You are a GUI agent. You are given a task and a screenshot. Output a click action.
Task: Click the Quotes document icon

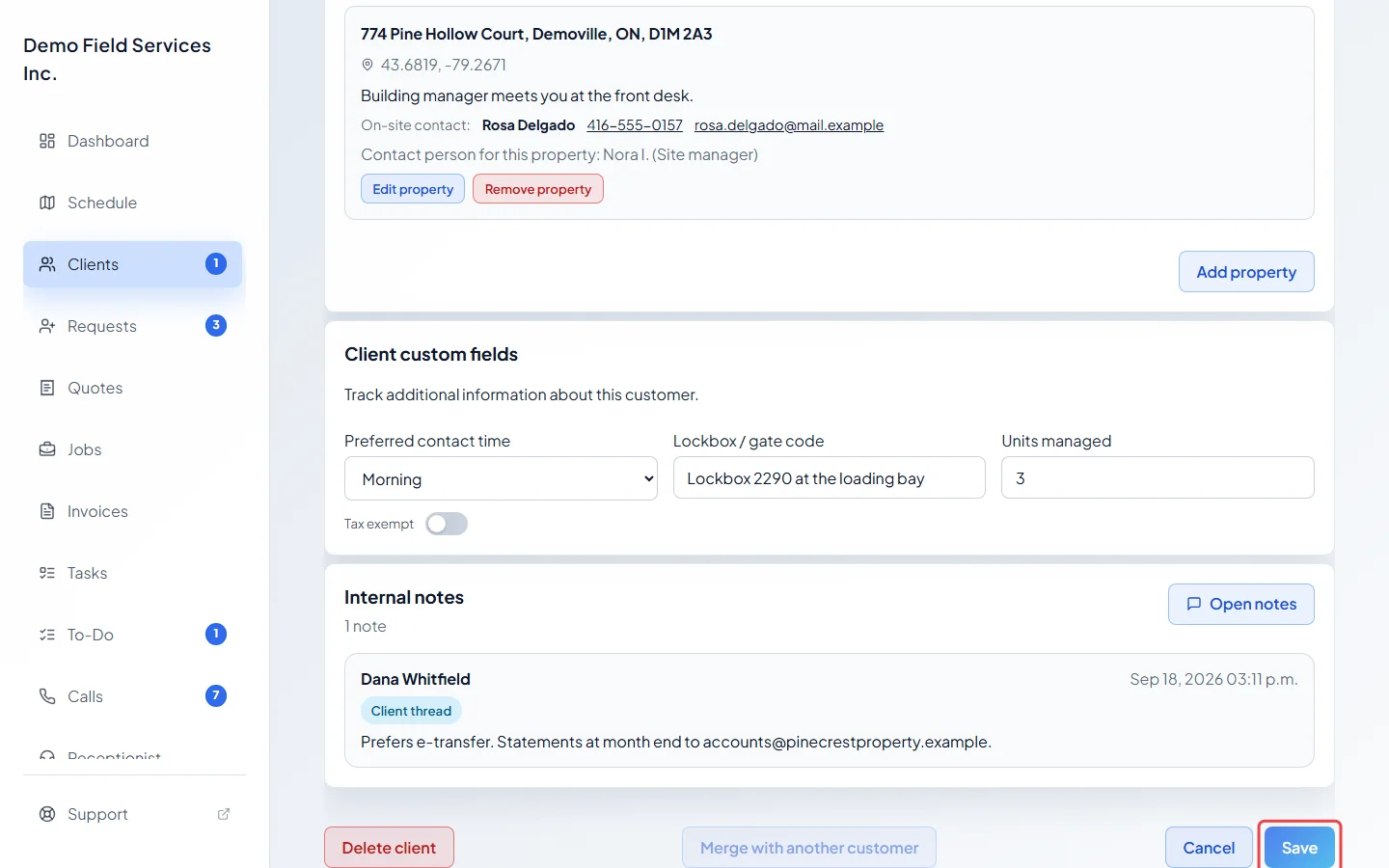tap(47, 388)
